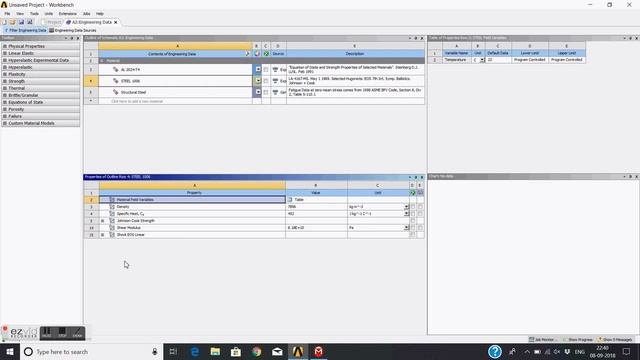This screenshot has height=360, width=640.
Task: Click Windows Start button
Action: 10,351
